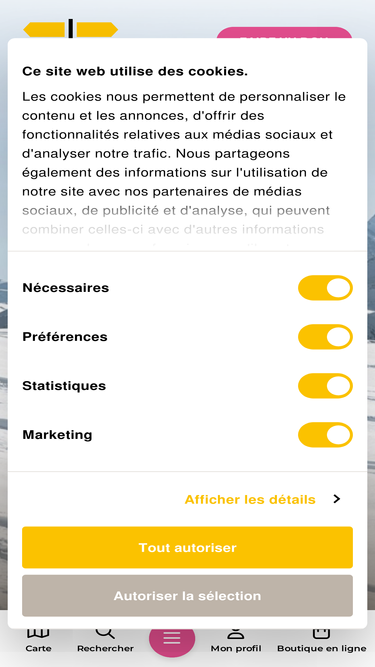The height and width of the screenshot is (667, 375).
Task: Select the Rechercher tab label
Action: tap(105, 649)
